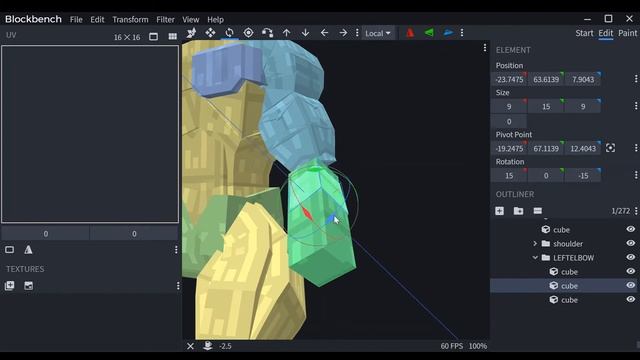Click the move left arrow in toolbar
Screen dimensions: 640x360
pos(324,33)
